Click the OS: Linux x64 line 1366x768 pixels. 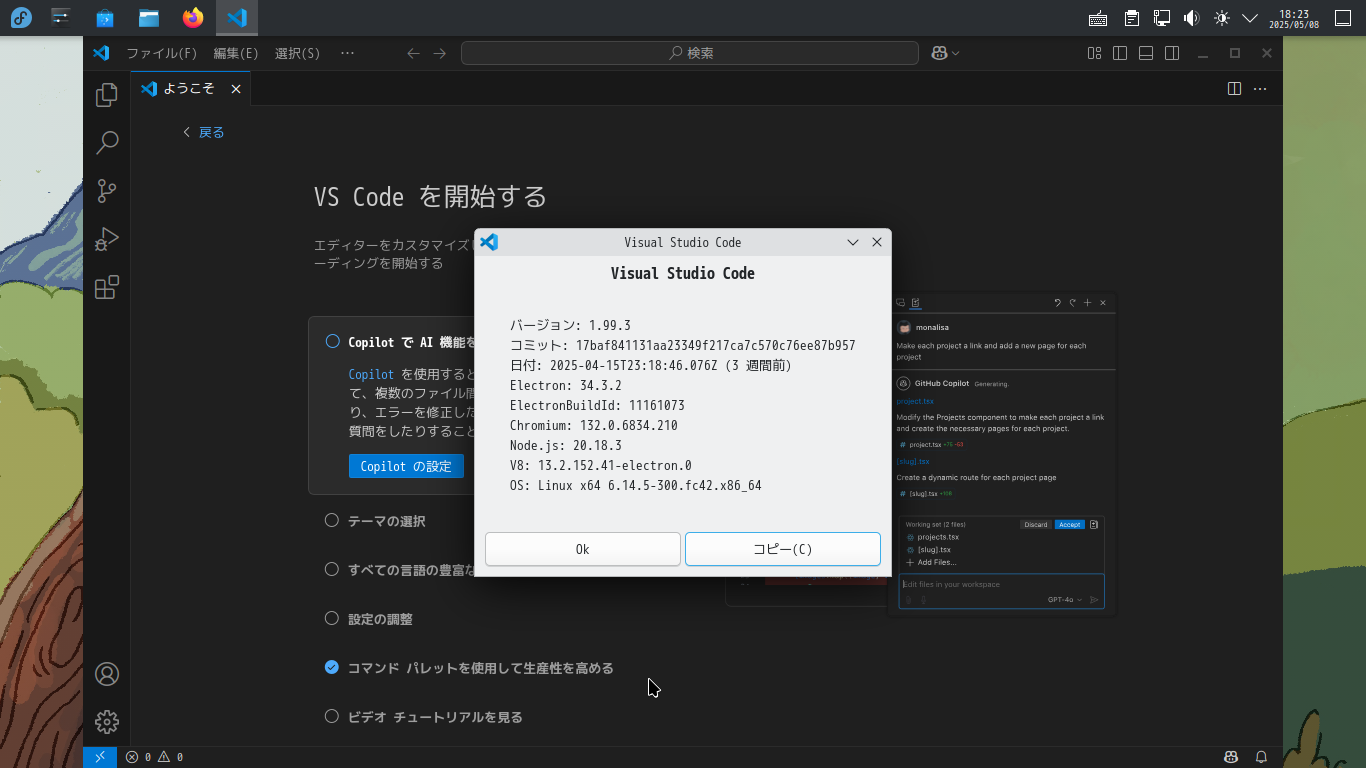pyautogui.click(x=636, y=485)
